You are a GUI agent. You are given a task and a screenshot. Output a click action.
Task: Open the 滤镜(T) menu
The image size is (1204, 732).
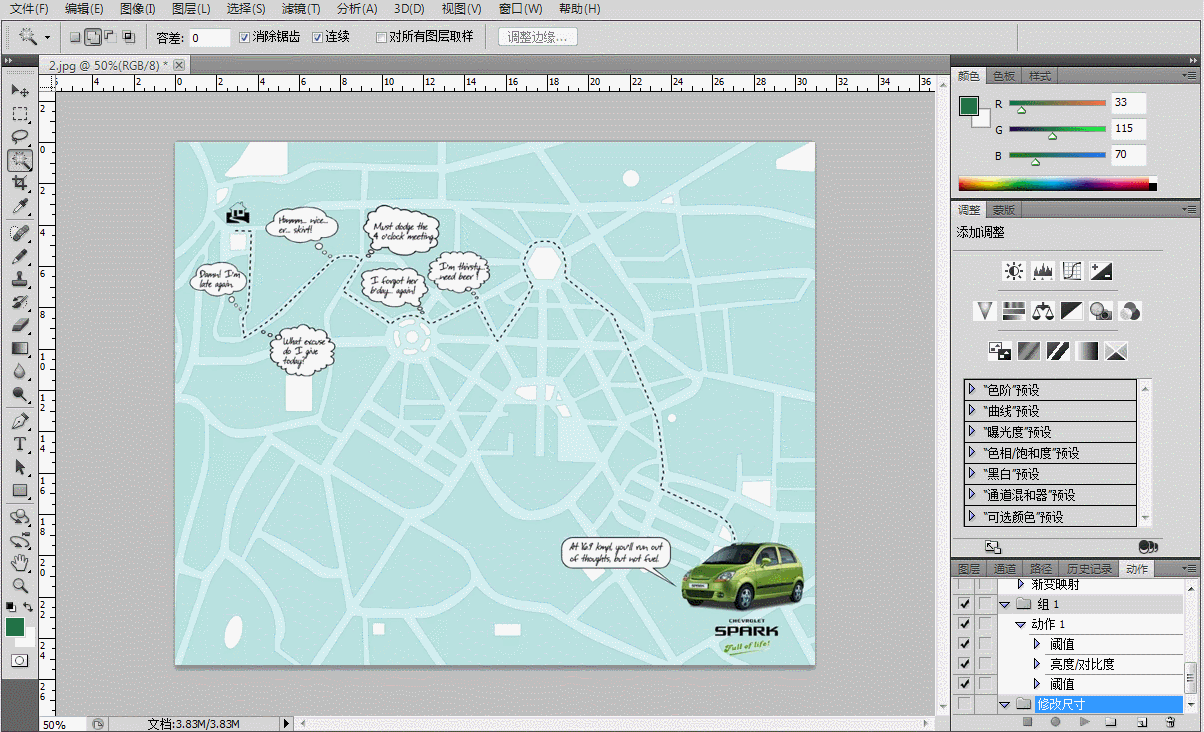click(300, 9)
